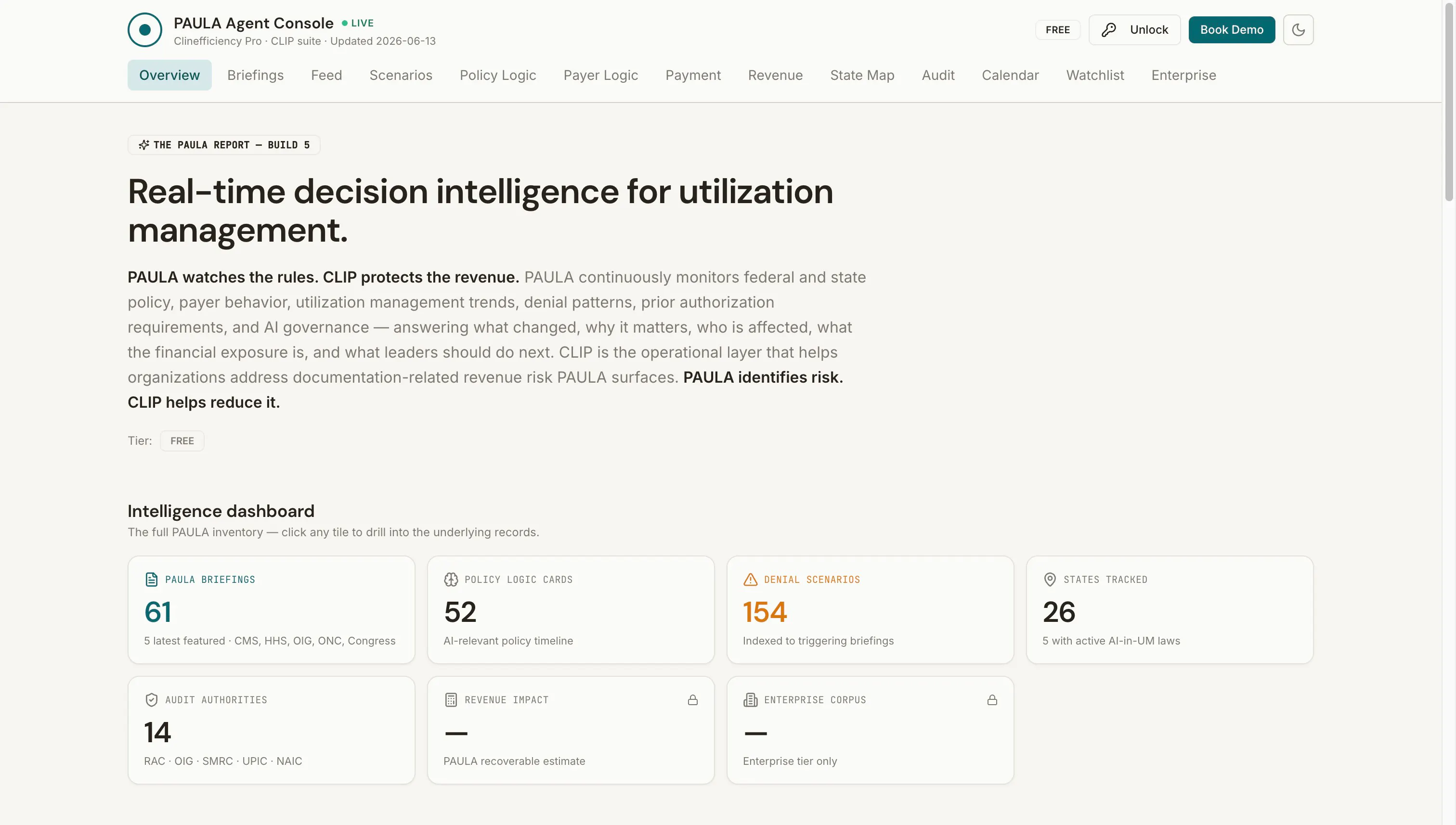Open the Policy Logic tab
1456x825 pixels.
(498, 76)
